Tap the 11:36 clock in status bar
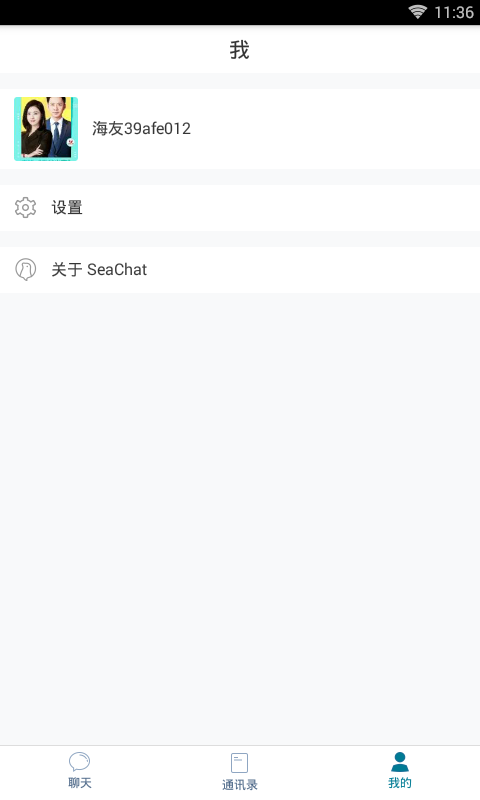 [x=454, y=12]
